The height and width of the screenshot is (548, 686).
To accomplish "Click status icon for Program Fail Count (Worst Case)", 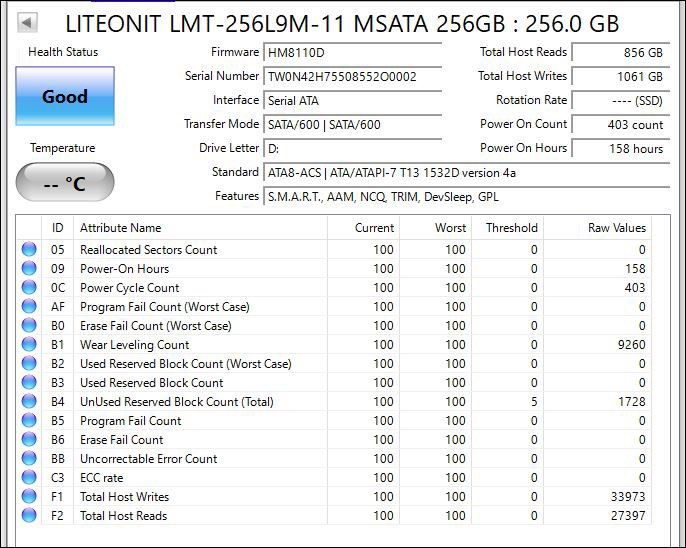I will [29, 307].
